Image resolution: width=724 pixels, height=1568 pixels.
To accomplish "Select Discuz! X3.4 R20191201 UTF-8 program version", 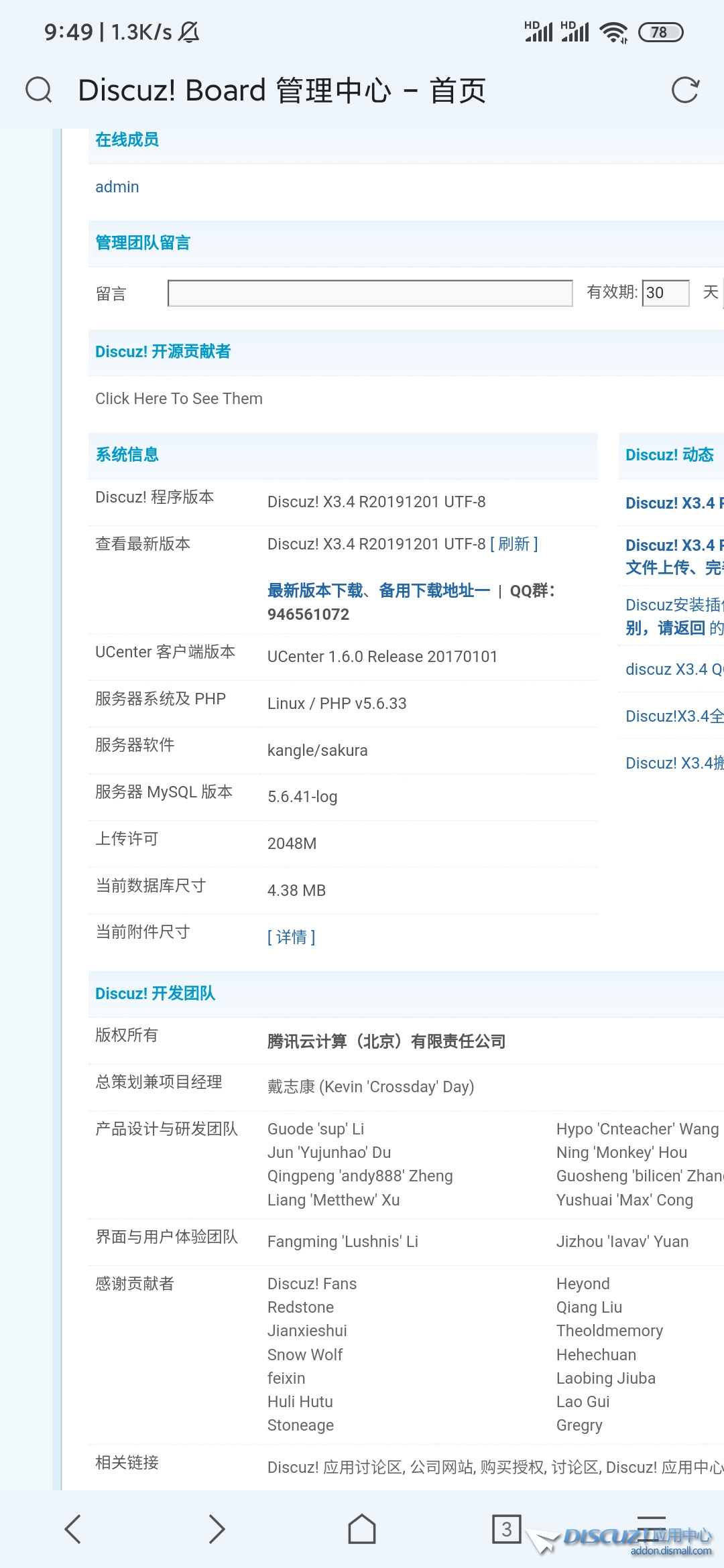I will 377,502.
